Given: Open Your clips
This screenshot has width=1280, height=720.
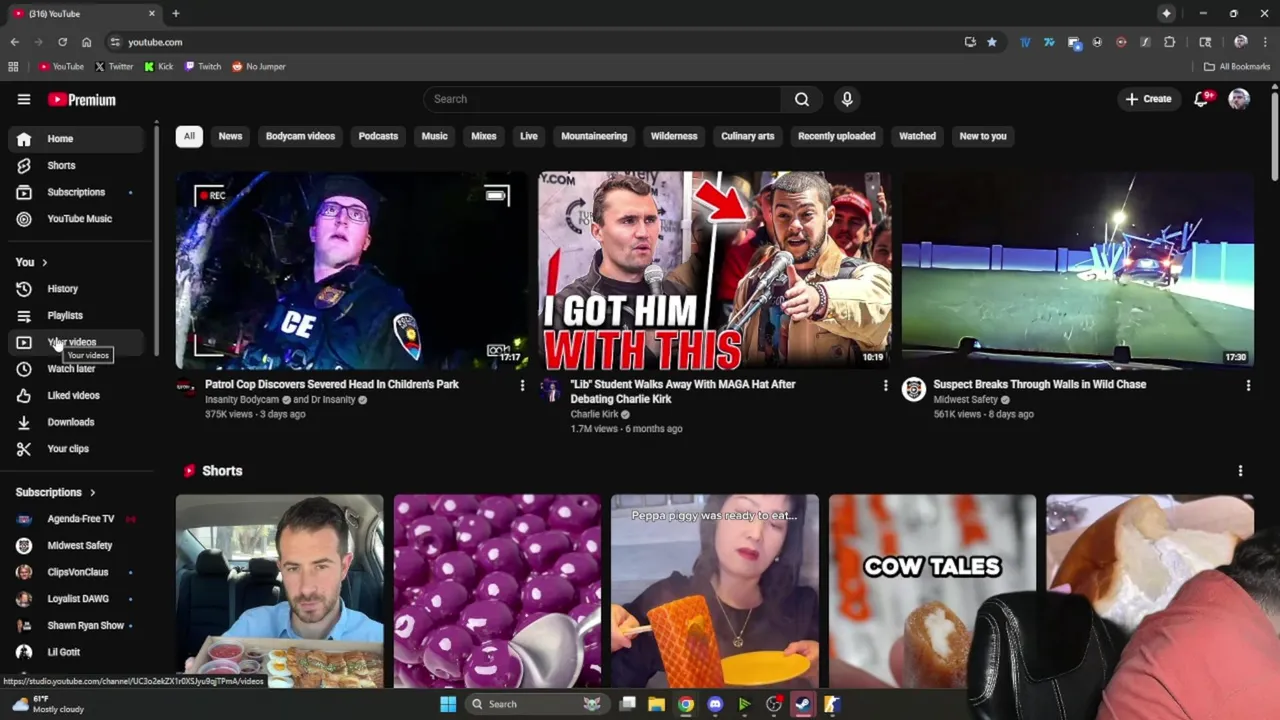Looking at the screenshot, I should coord(76,449).
